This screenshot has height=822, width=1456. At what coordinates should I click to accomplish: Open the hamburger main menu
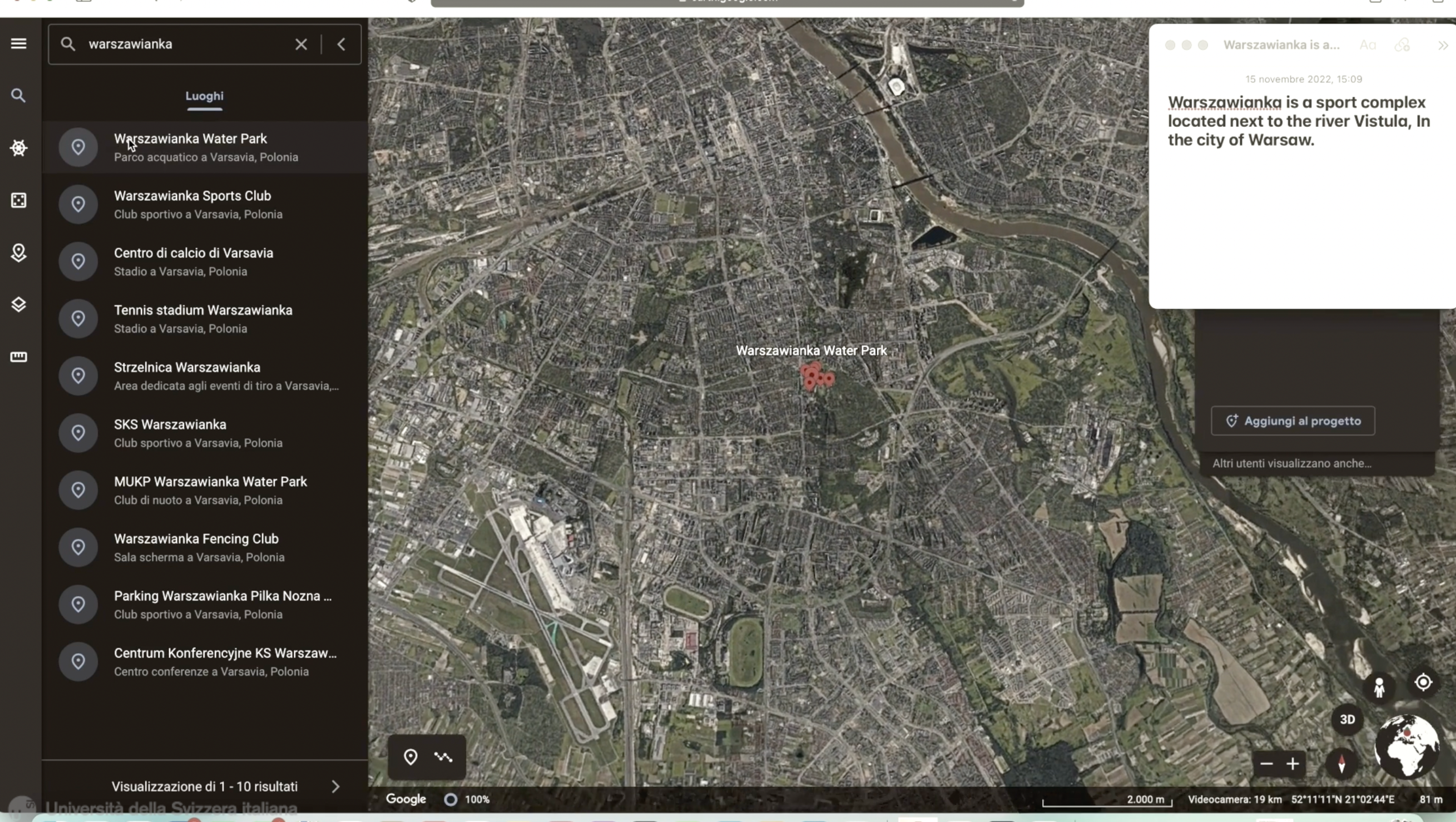[19, 44]
